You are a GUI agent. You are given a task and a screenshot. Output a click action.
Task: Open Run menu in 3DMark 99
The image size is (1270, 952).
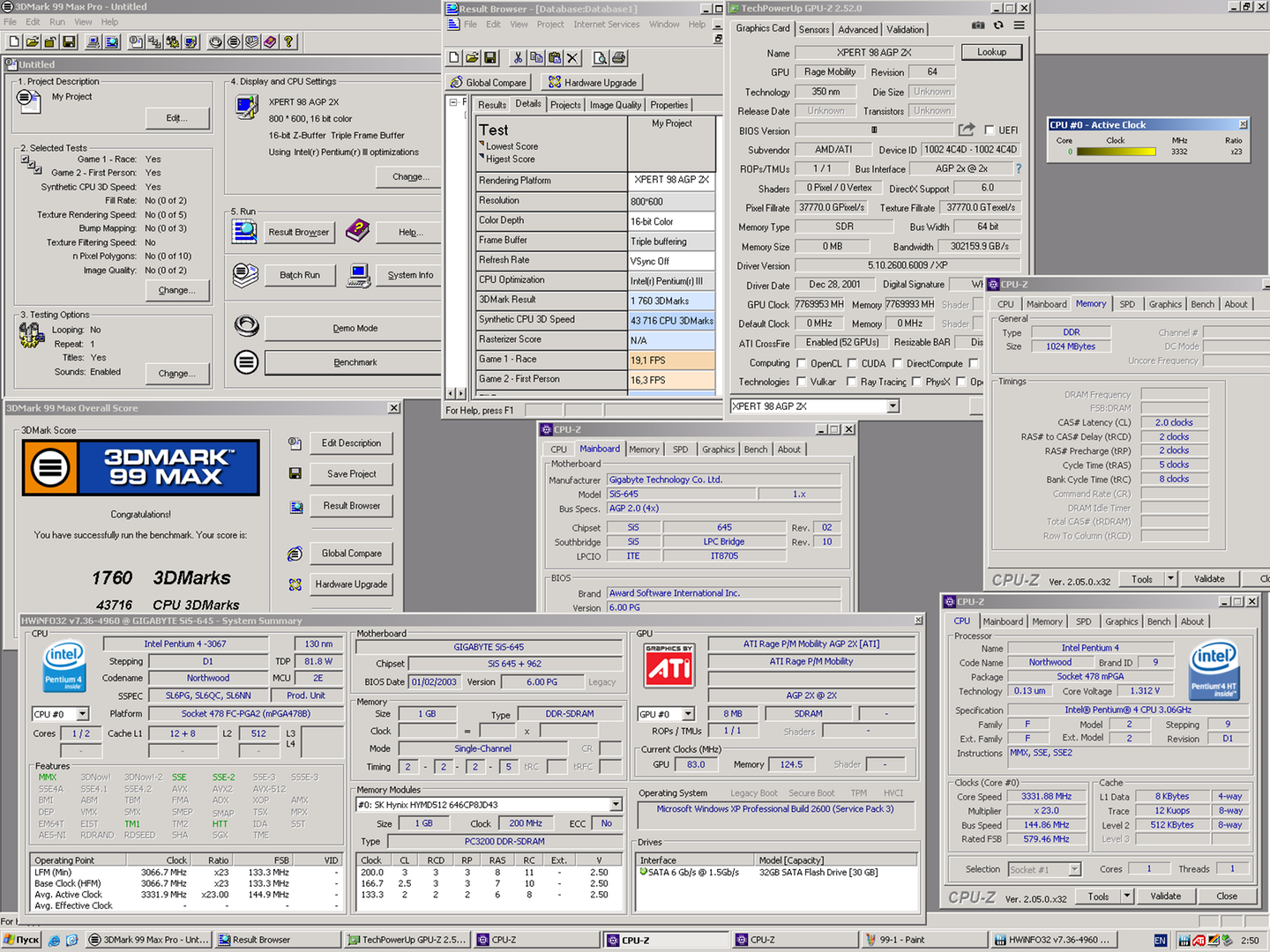(57, 22)
